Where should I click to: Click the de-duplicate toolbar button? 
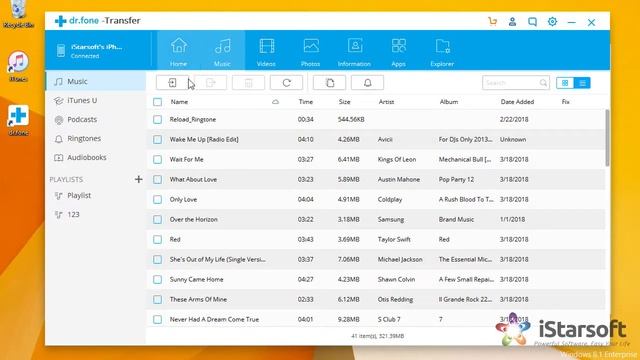329,83
